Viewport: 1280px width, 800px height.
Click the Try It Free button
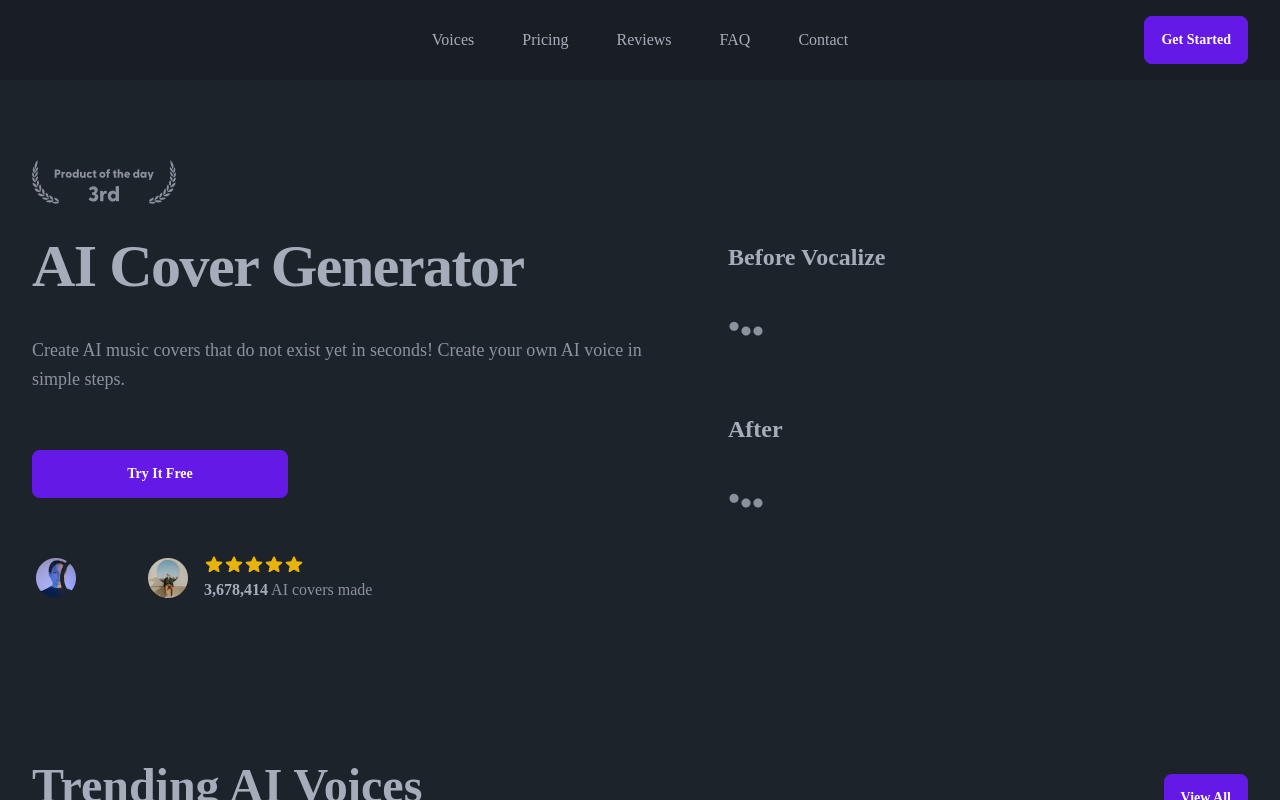pos(160,474)
